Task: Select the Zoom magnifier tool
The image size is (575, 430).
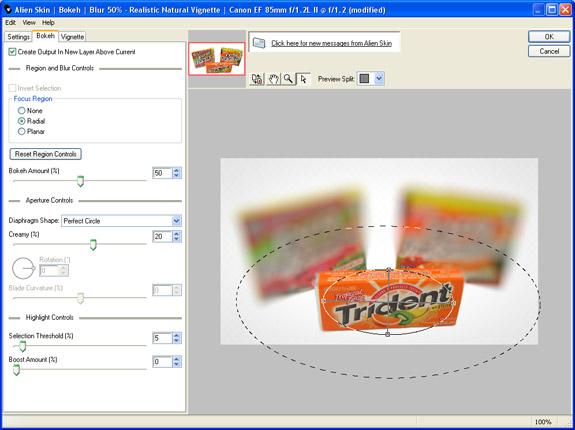Action: [x=288, y=79]
